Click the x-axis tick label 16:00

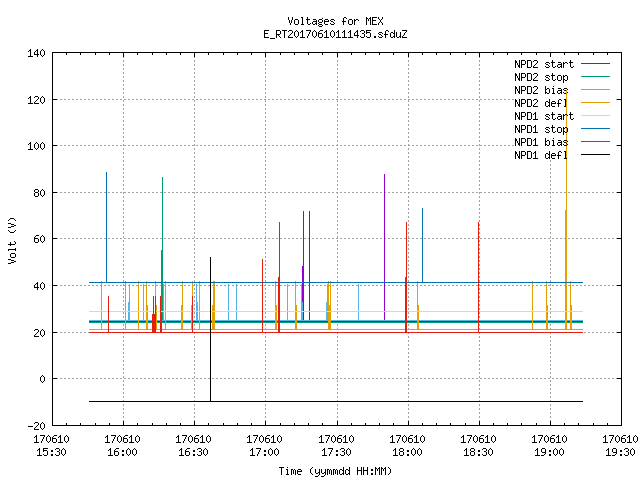(122, 452)
